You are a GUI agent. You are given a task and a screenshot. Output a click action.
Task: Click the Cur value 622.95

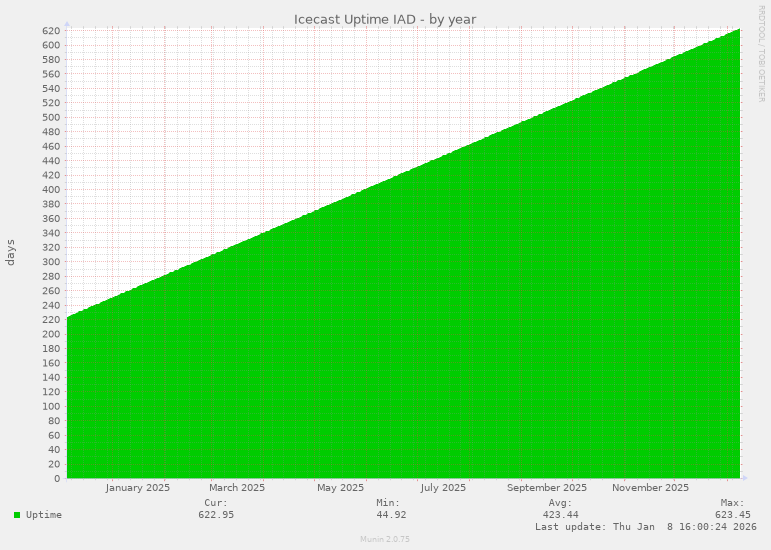click(216, 515)
